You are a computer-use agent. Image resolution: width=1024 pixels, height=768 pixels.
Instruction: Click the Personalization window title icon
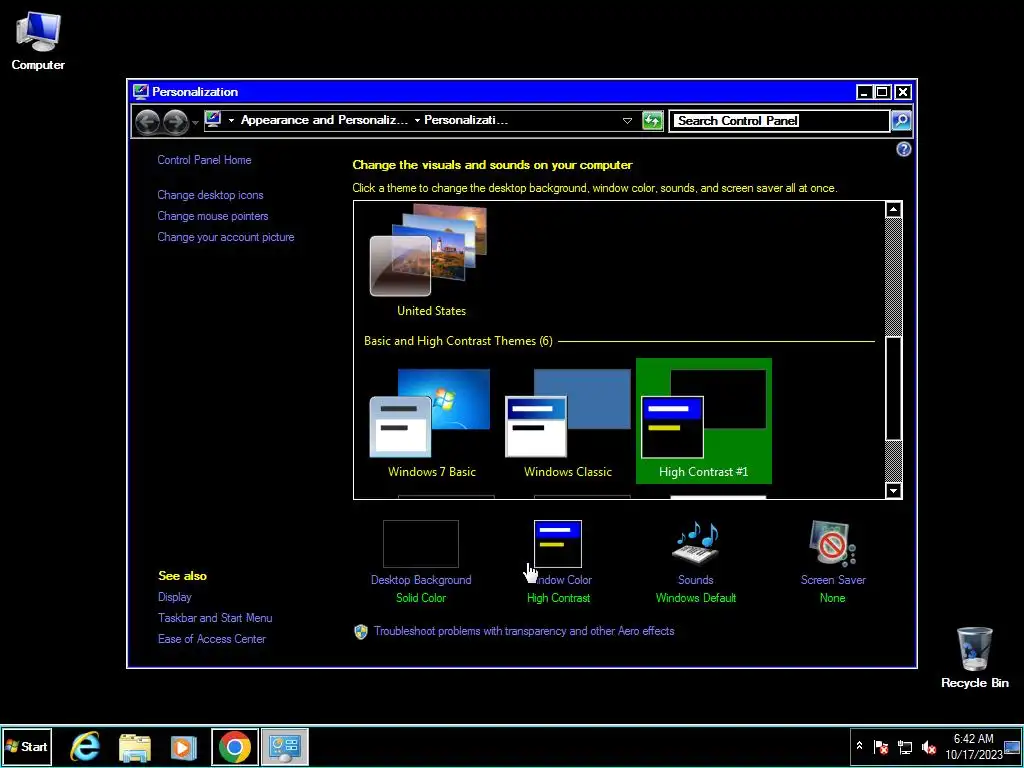[140, 91]
